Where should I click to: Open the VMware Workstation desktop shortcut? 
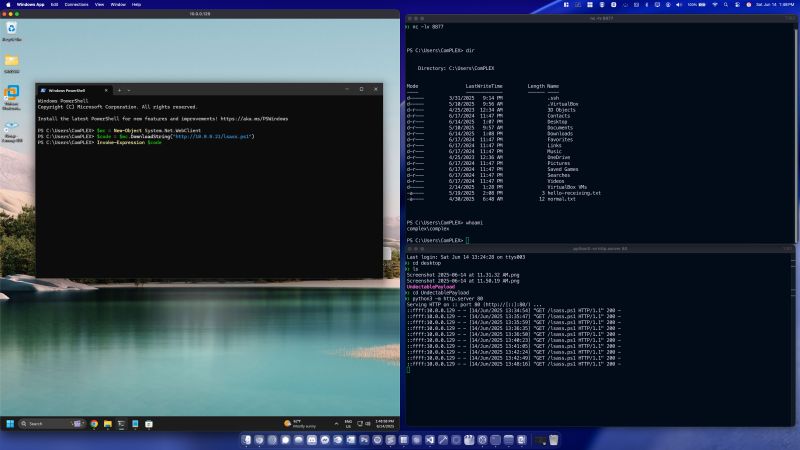pyautogui.click(x=12, y=95)
